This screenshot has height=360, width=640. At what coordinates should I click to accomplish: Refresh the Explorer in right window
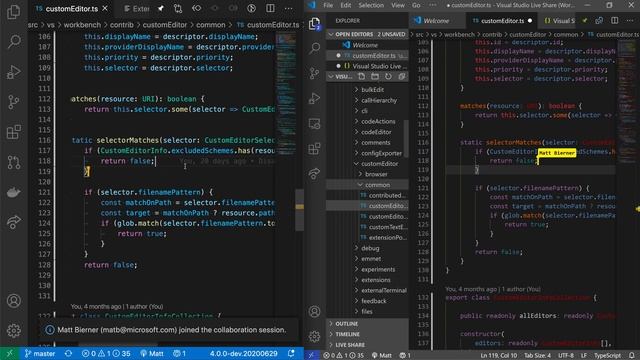388,76
